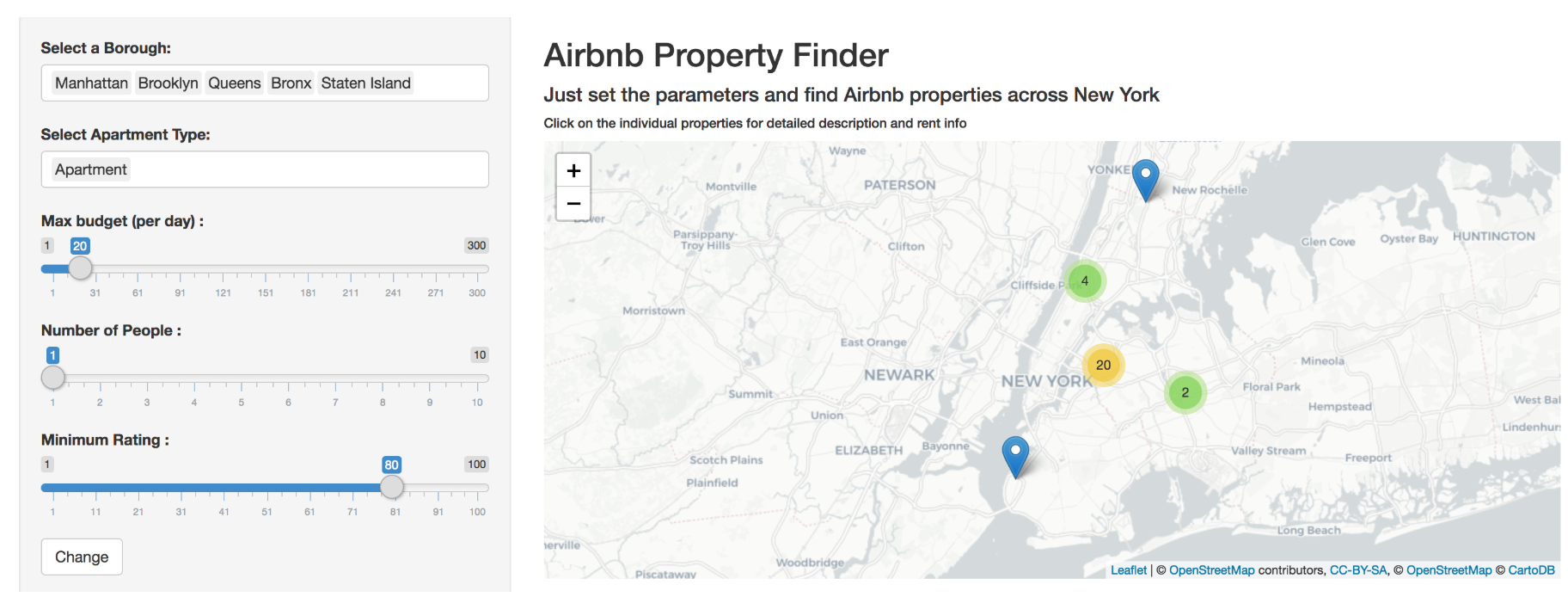Click the blue map pin near Yonkers
Viewport: 1568px width, 597px height.
[1145, 178]
